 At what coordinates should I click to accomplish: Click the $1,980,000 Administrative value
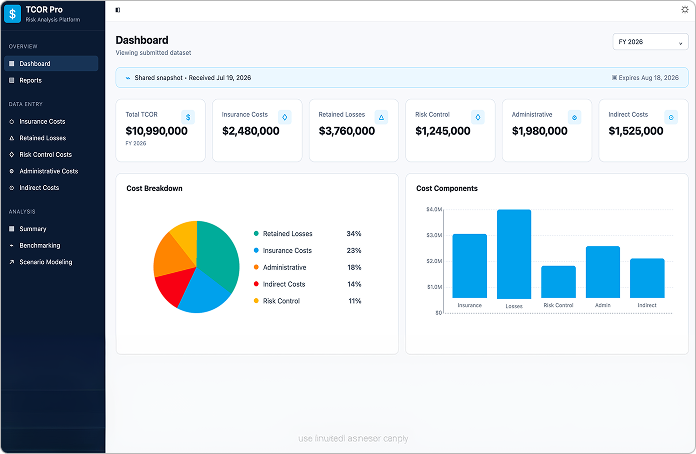[540, 131]
